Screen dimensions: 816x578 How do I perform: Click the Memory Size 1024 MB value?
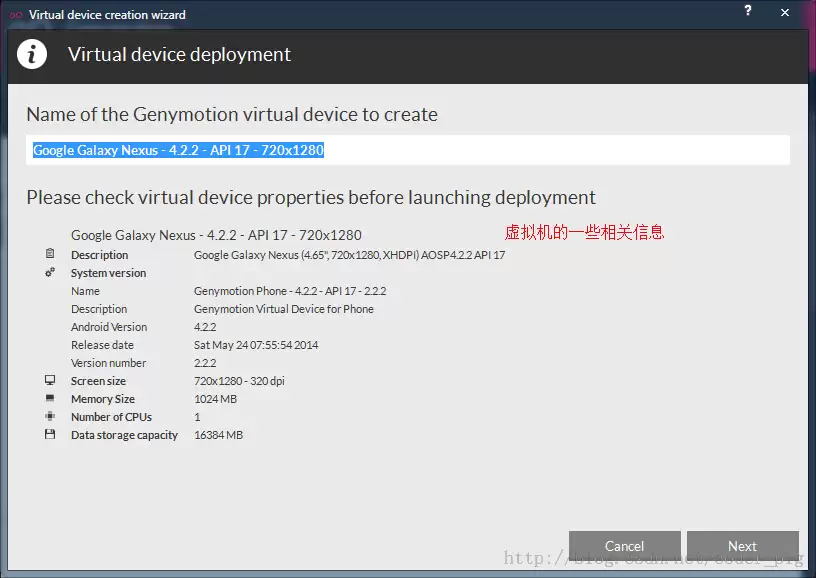coord(215,399)
